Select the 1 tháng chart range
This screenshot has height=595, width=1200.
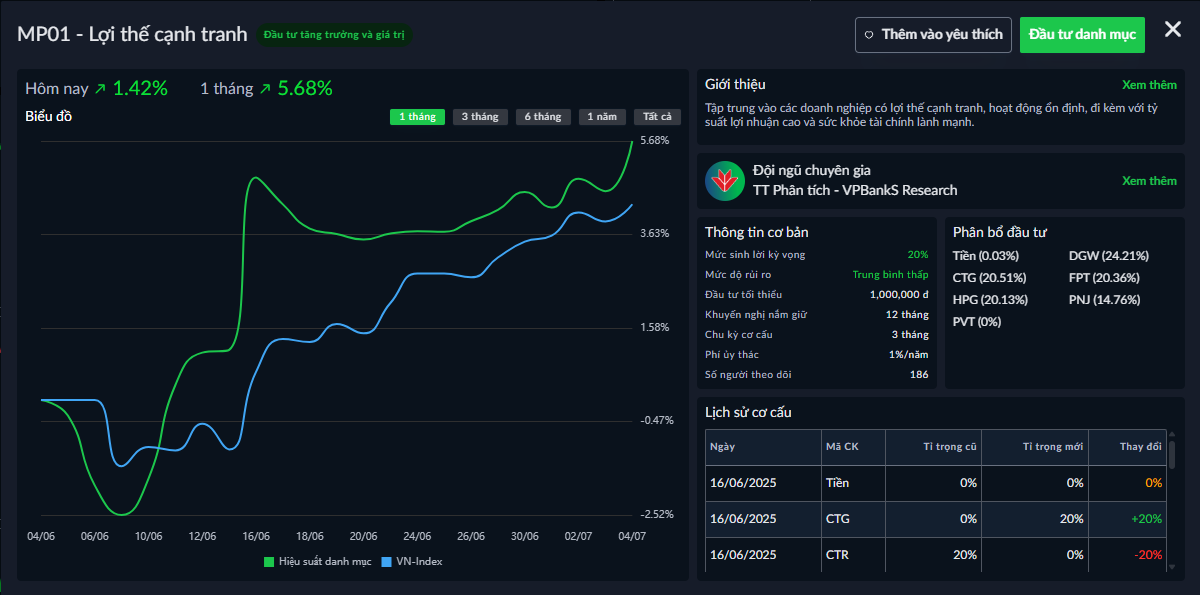[417, 117]
